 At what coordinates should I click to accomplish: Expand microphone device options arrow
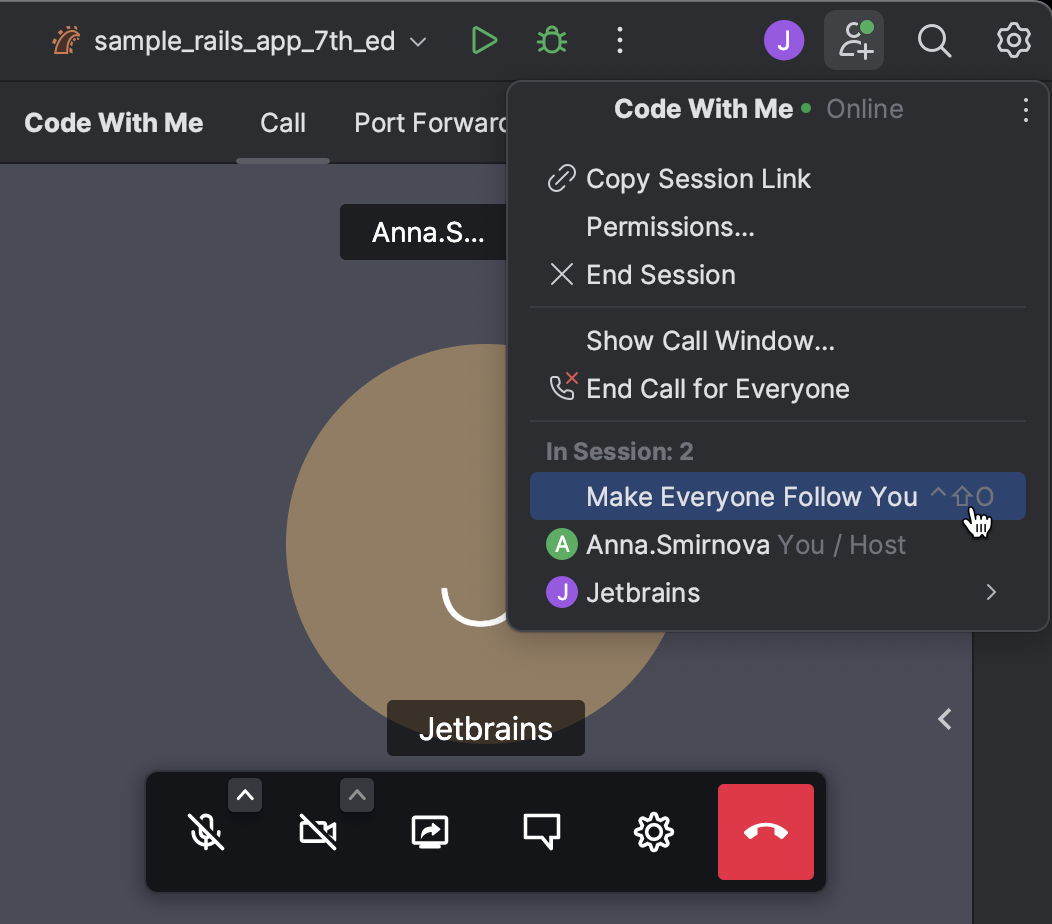click(x=245, y=795)
